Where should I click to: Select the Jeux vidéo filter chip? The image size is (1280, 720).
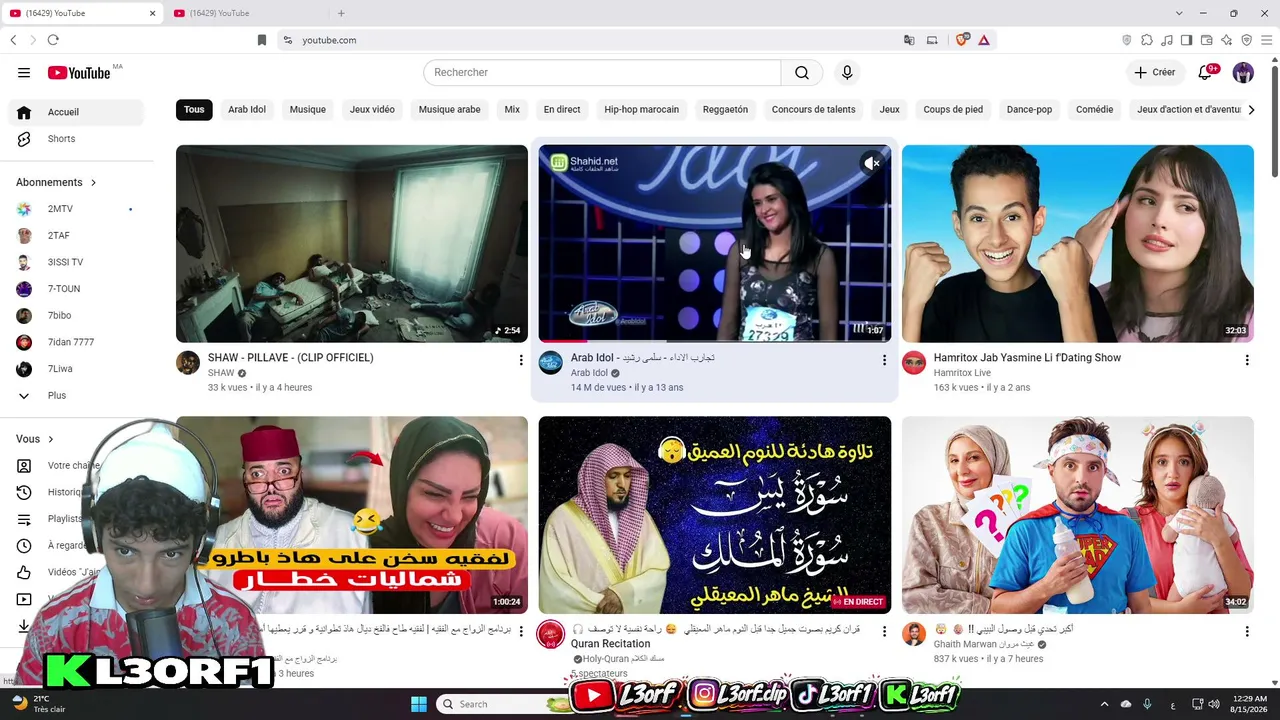coord(372,110)
